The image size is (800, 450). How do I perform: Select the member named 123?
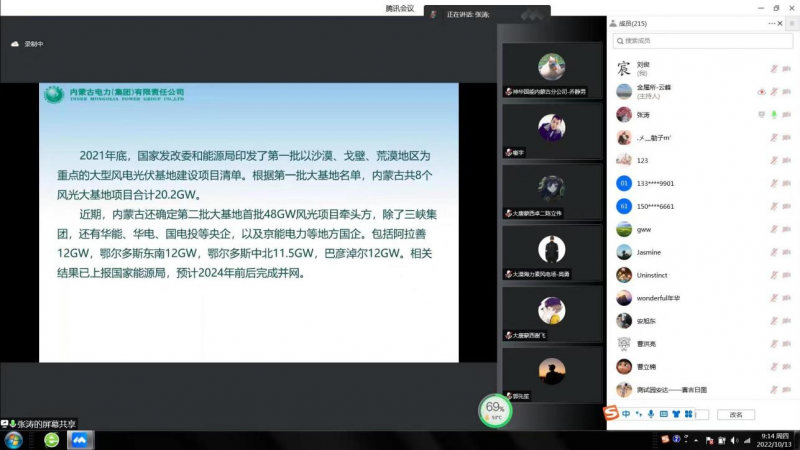point(703,160)
